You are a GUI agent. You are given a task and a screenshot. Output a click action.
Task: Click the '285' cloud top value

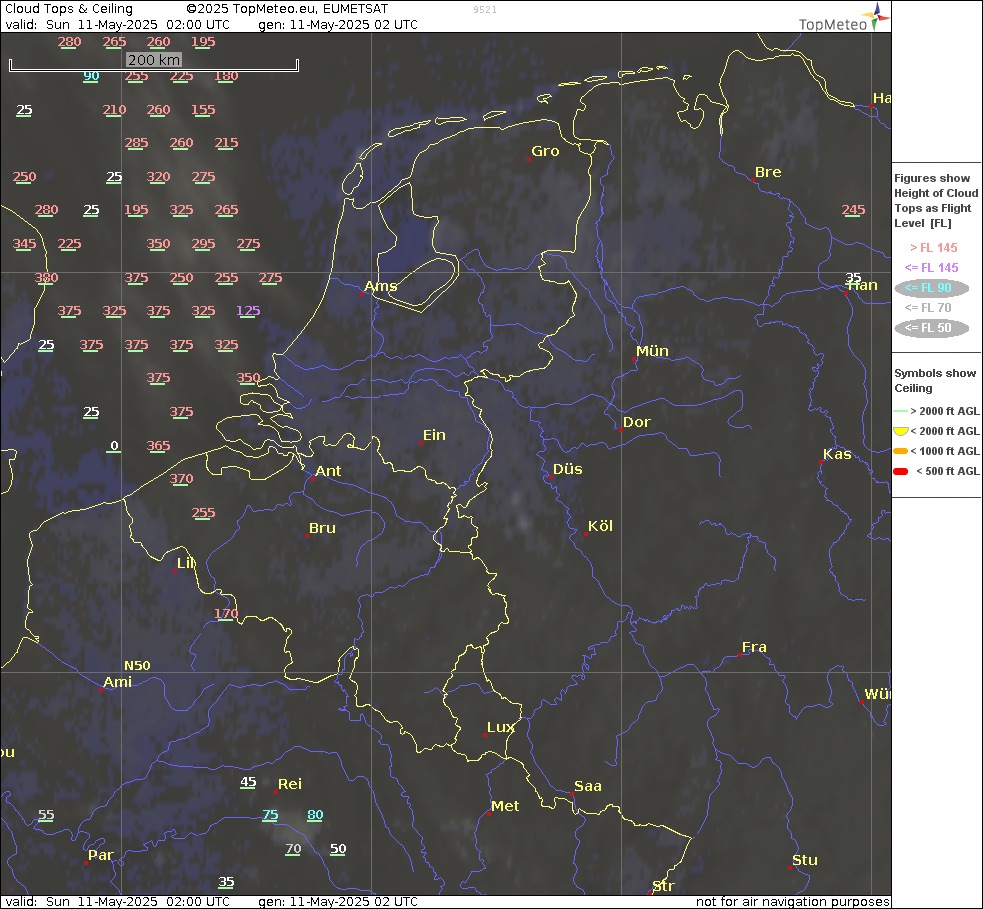[x=136, y=143]
